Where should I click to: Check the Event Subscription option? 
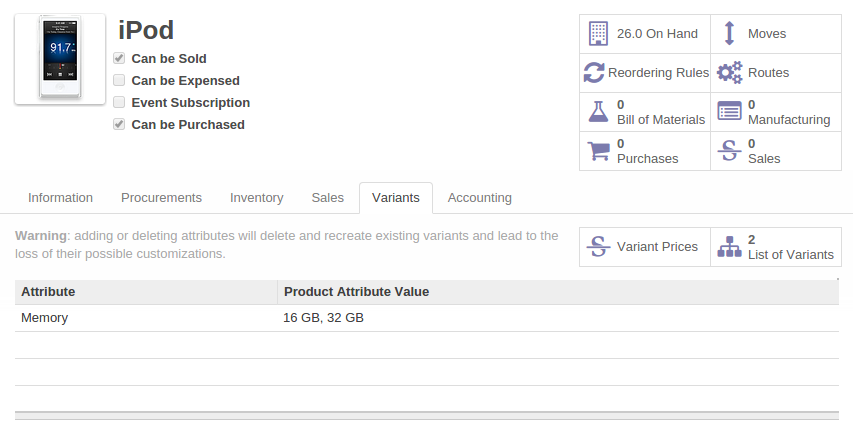(119, 103)
